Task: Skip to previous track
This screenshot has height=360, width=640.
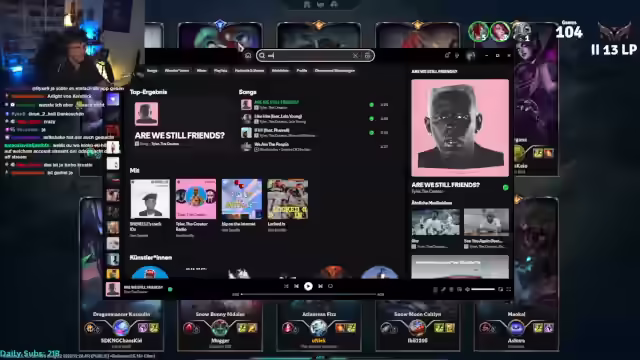Action: click(x=296, y=286)
